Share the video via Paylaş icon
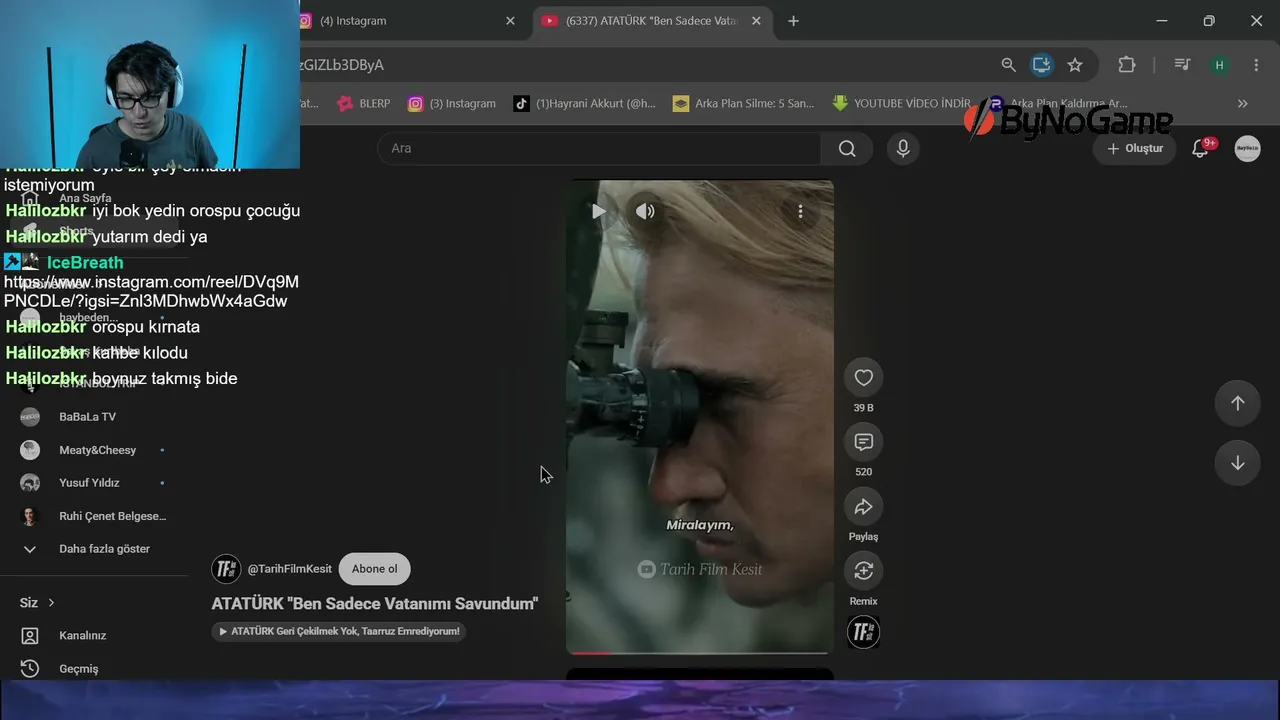The image size is (1280, 720). pos(863,507)
